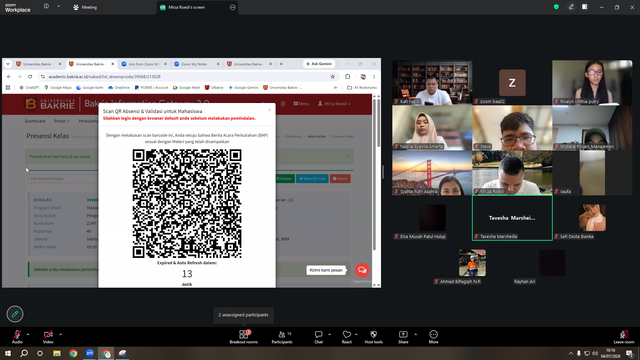
Task: Open Menu in Bakrie header
Action: 301,104
